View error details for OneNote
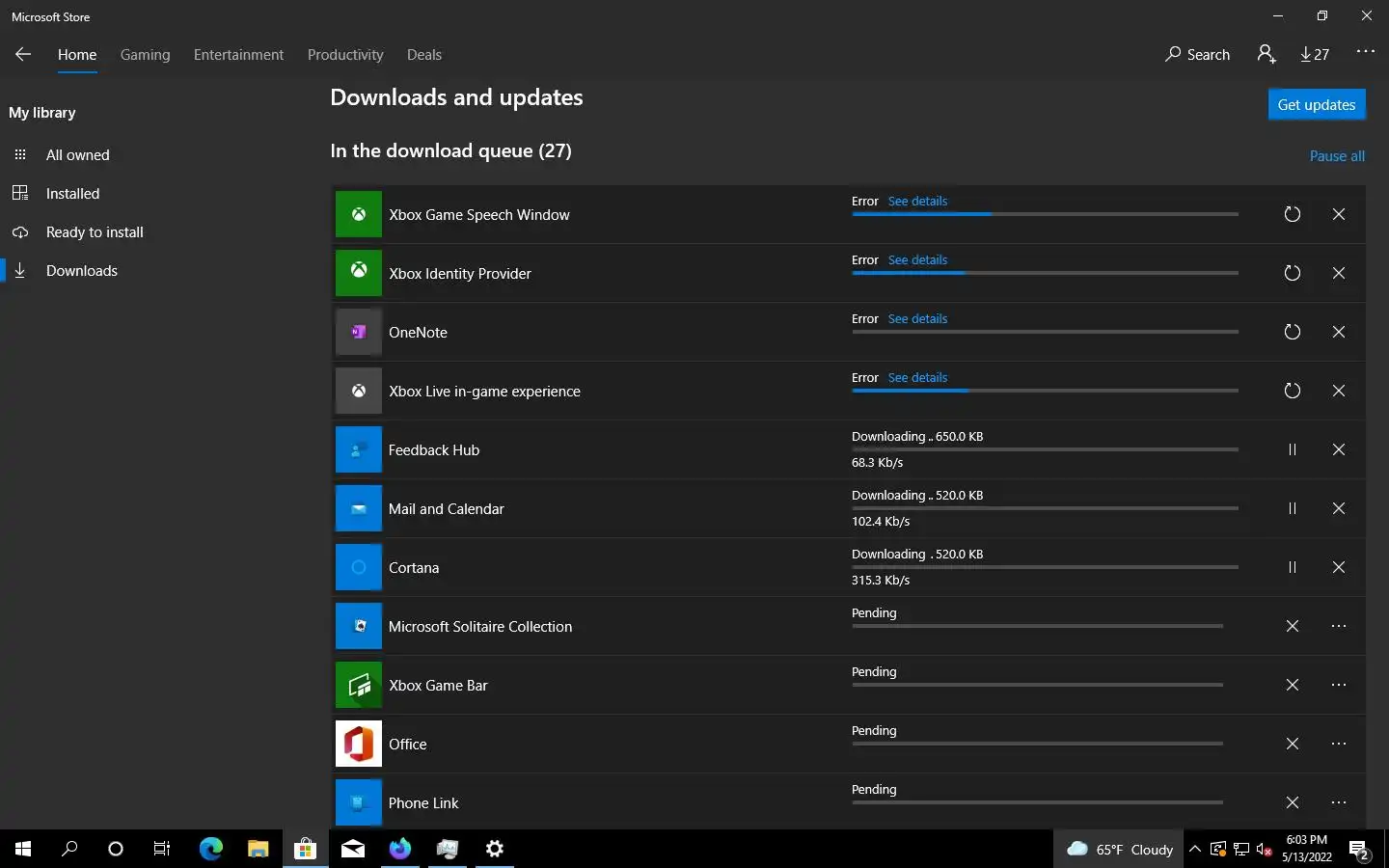Screen dimensions: 1389x868 coord(917,318)
